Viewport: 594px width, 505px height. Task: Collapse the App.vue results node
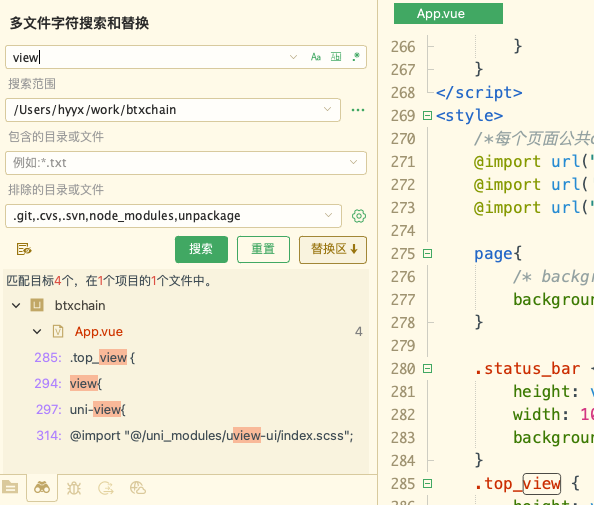(37, 331)
